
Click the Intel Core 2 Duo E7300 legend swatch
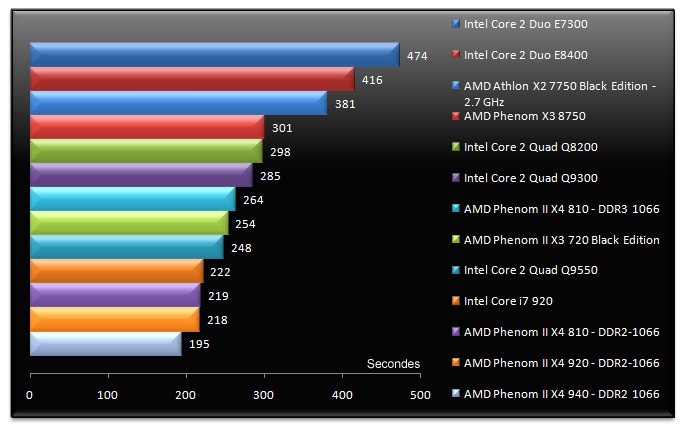(456, 24)
